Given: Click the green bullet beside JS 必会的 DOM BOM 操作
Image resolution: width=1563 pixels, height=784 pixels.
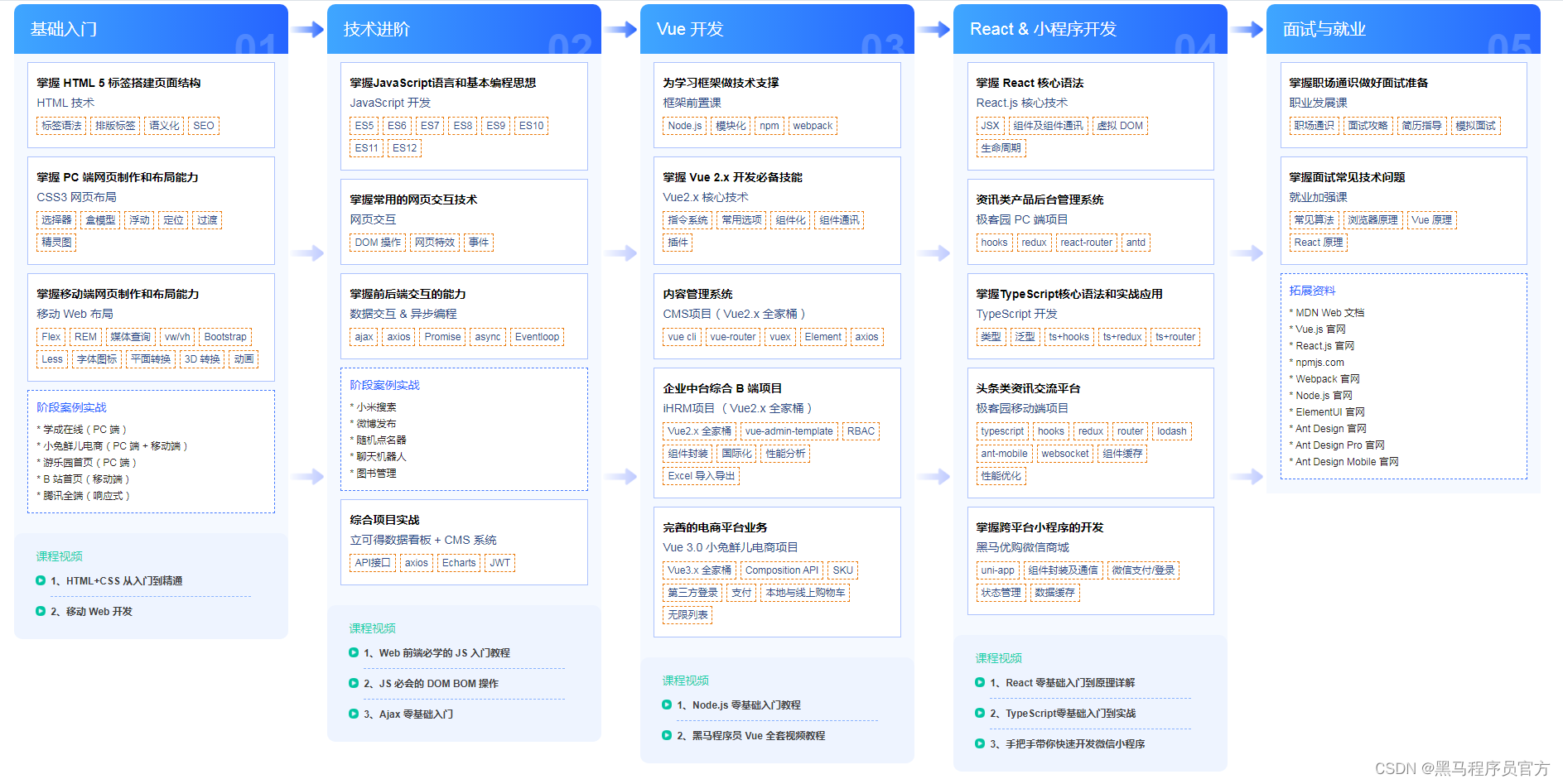Looking at the screenshot, I should 354,683.
